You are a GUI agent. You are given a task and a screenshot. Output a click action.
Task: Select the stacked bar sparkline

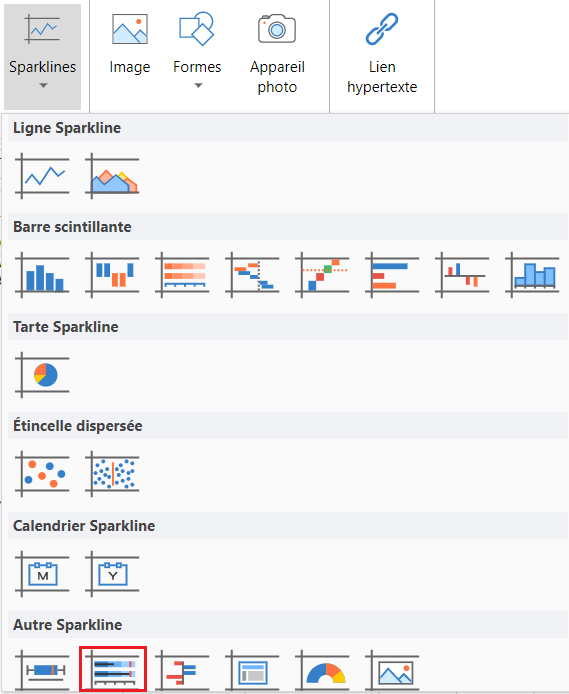[x=182, y=275]
